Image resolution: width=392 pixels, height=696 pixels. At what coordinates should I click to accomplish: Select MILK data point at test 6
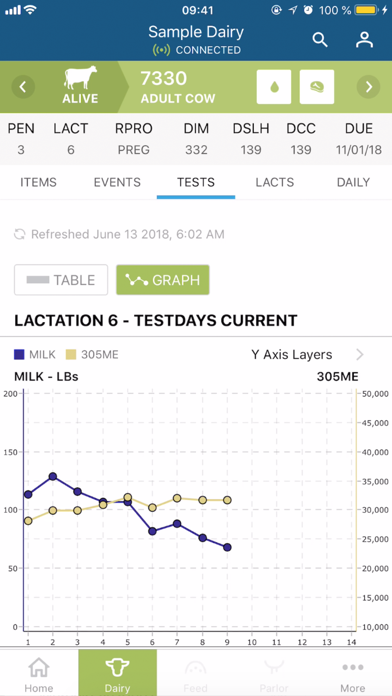click(x=152, y=531)
